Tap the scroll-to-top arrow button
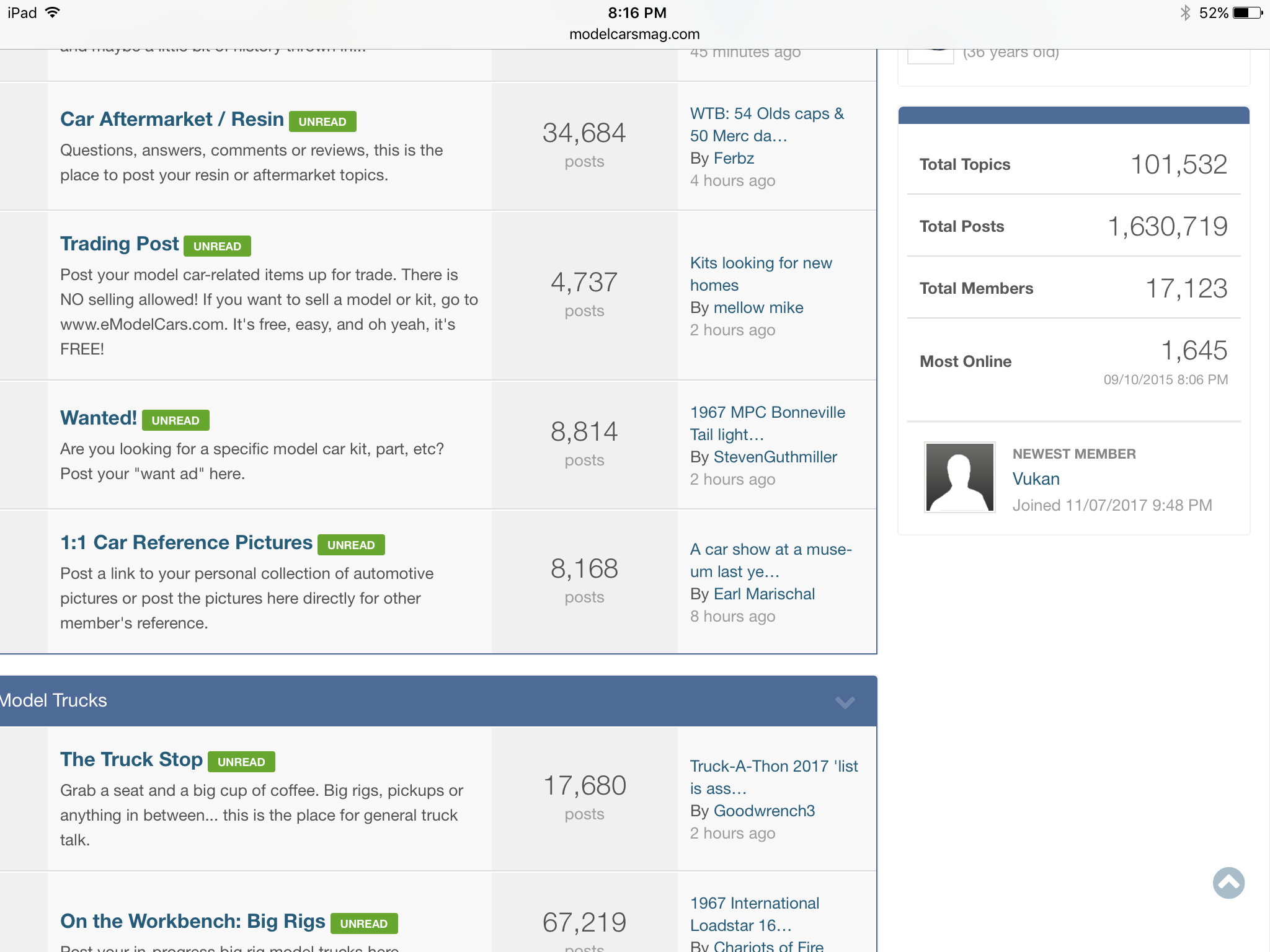 coord(1228,883)
